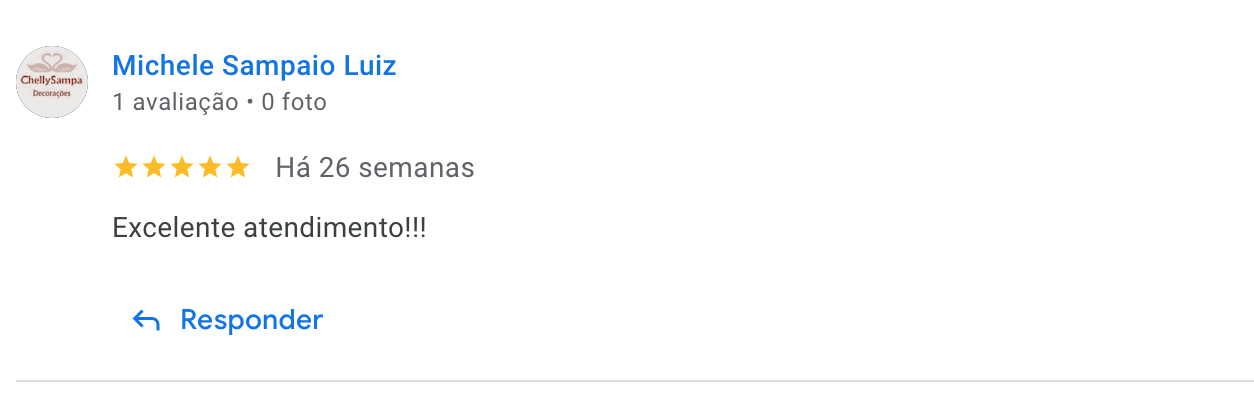Screen dimensions: 1254x406
Task: Open the ChellySampa Decorações profile picture
Action: click(x=52, y=82)
